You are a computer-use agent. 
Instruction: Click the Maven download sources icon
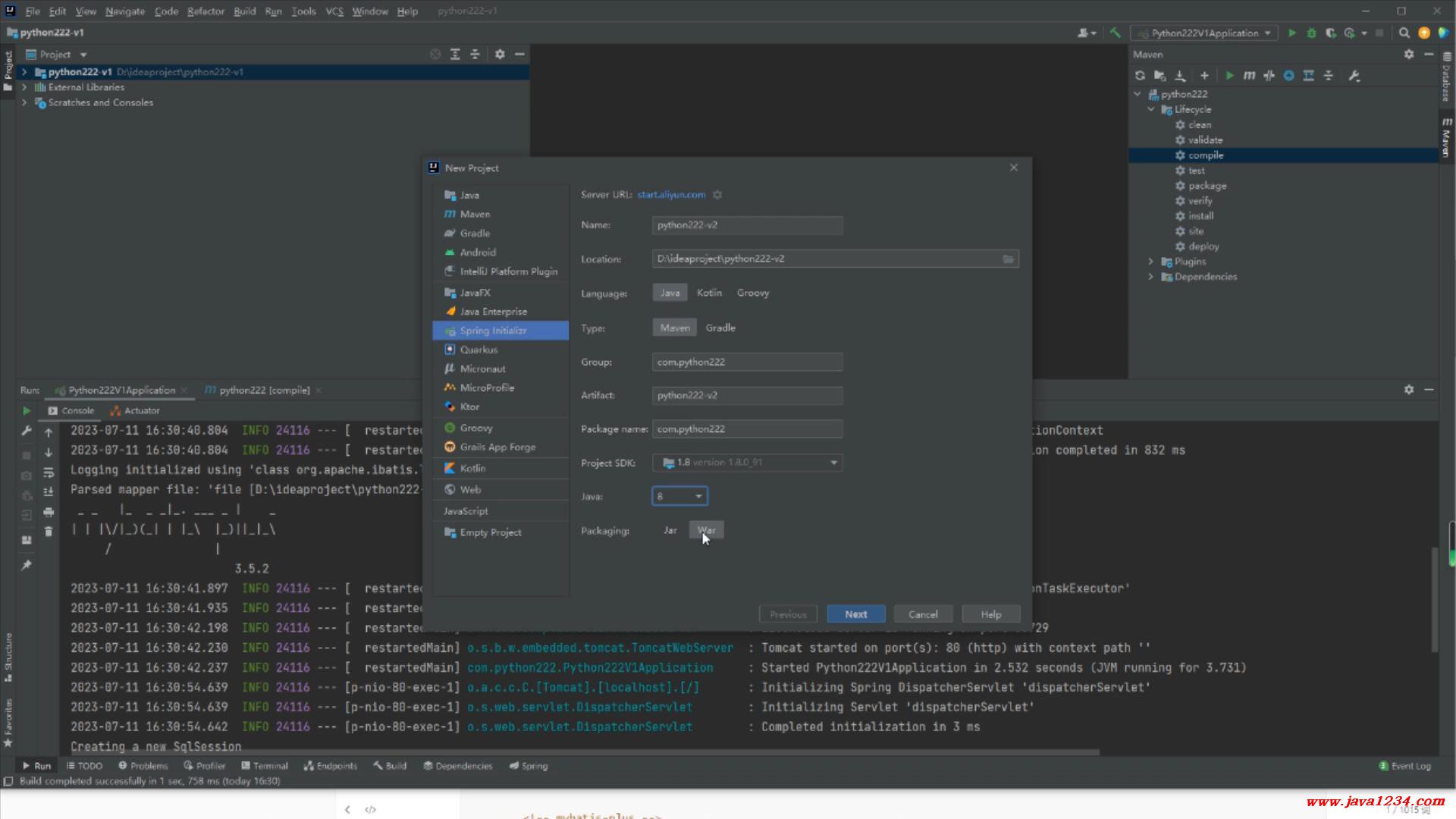pyautogui.click(x=1180, y=76)
